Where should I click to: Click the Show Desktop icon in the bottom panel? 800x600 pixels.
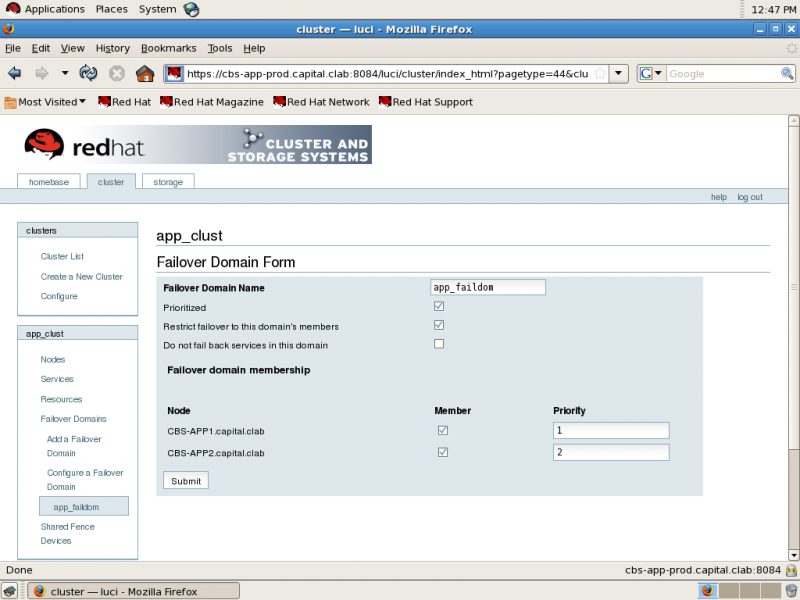click(9, 591)
